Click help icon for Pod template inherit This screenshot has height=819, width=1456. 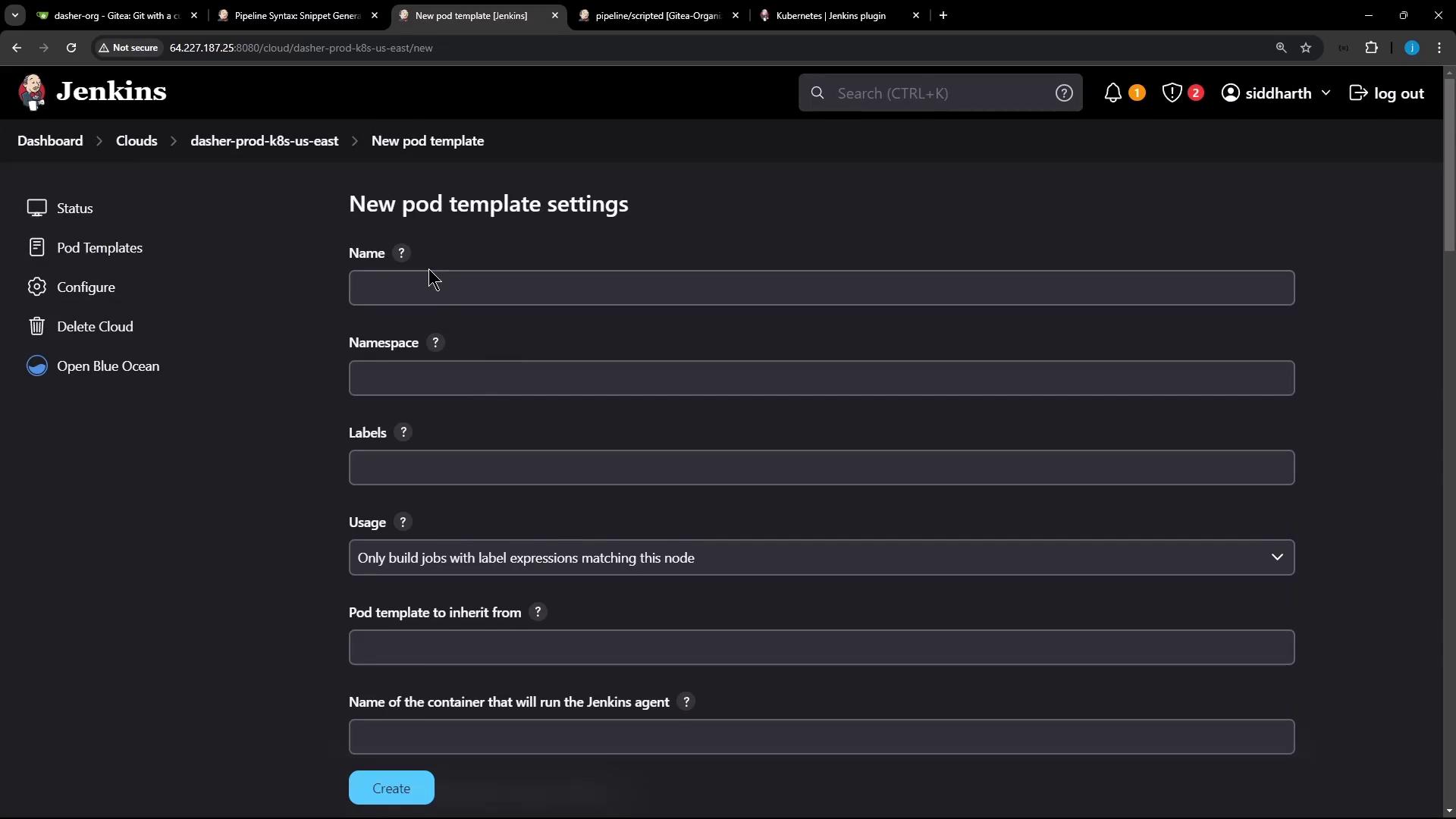point(538,612)
